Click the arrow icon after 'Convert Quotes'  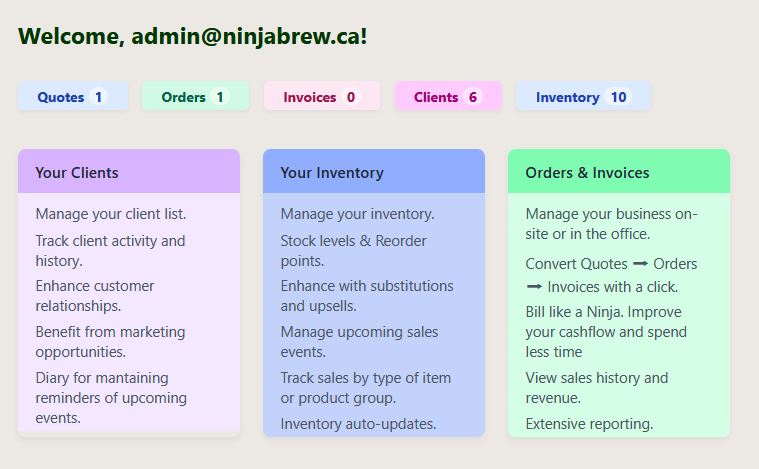tap(640, 264)
